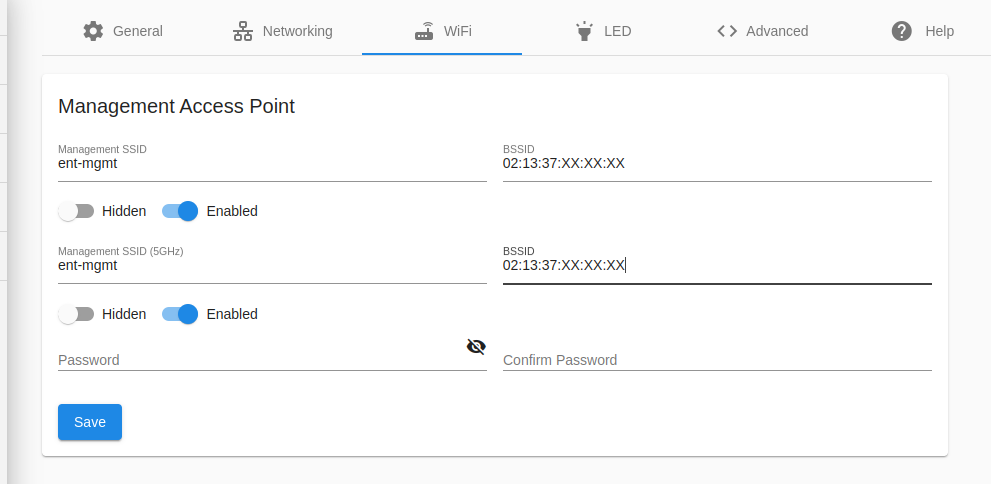Disable the Management SSID Enabled switch
Viewport: 991px width, 484px height.
[180, 211]
